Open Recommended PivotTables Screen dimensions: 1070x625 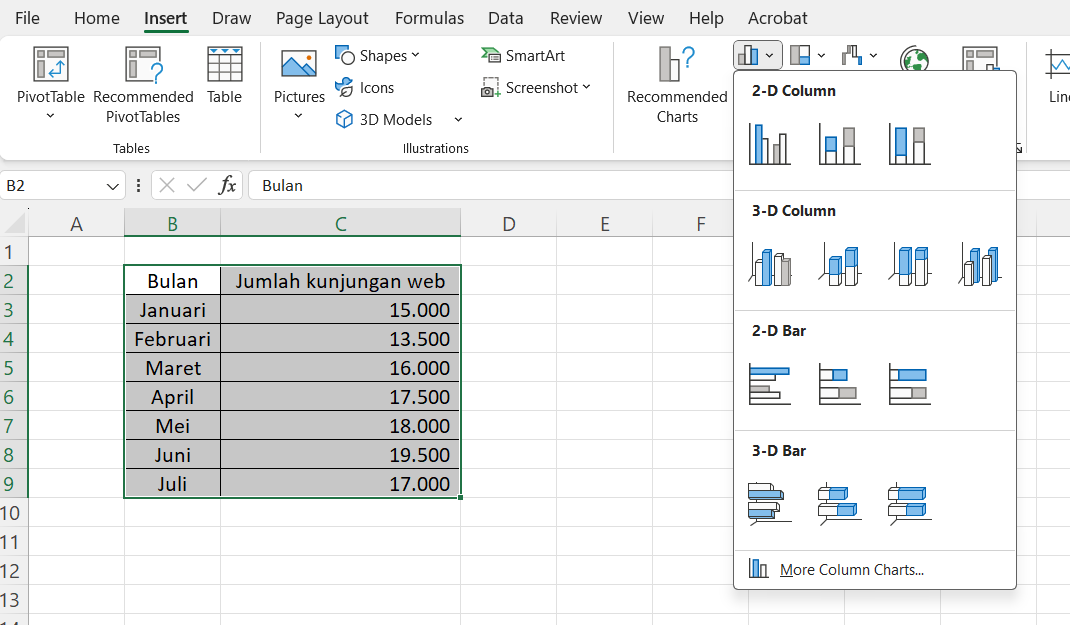143,85
